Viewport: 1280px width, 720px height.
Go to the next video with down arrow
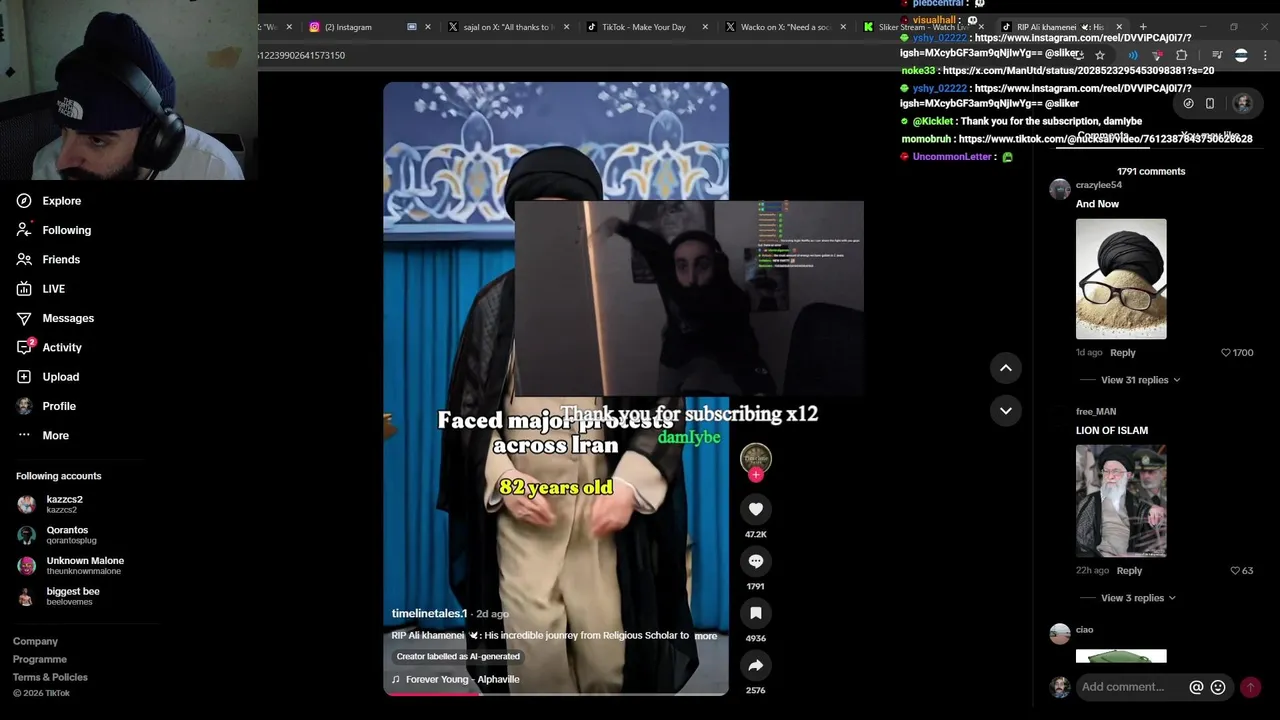(x=1006, y=410)
